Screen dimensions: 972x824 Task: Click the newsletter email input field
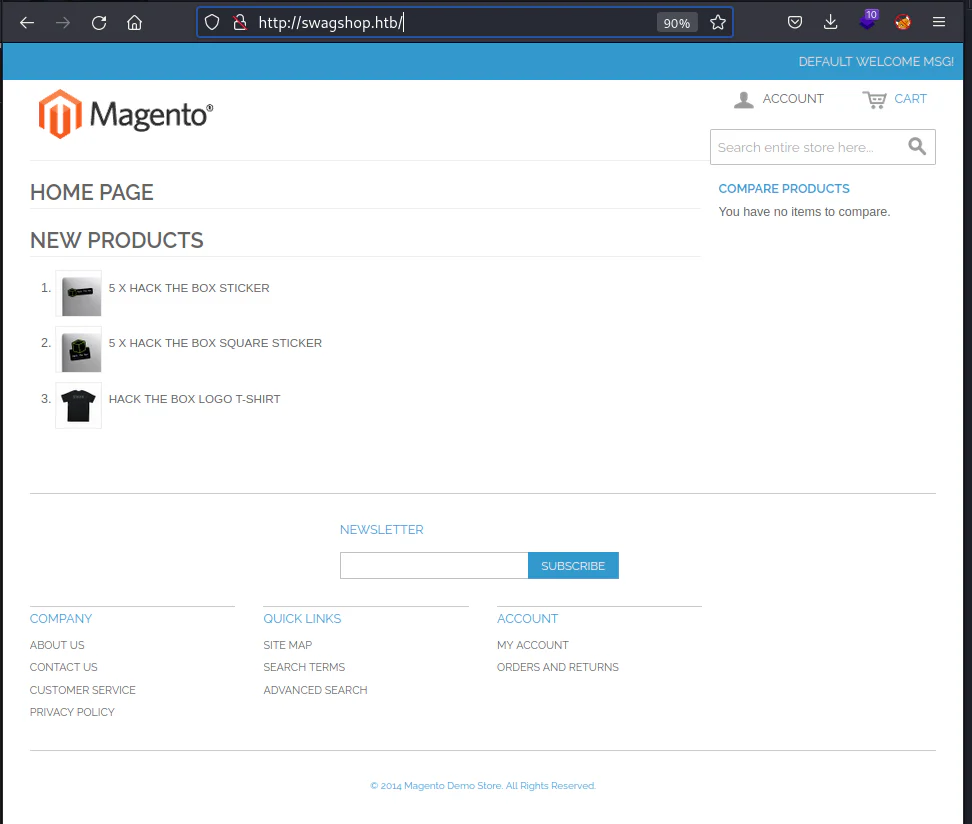(434, 565)
